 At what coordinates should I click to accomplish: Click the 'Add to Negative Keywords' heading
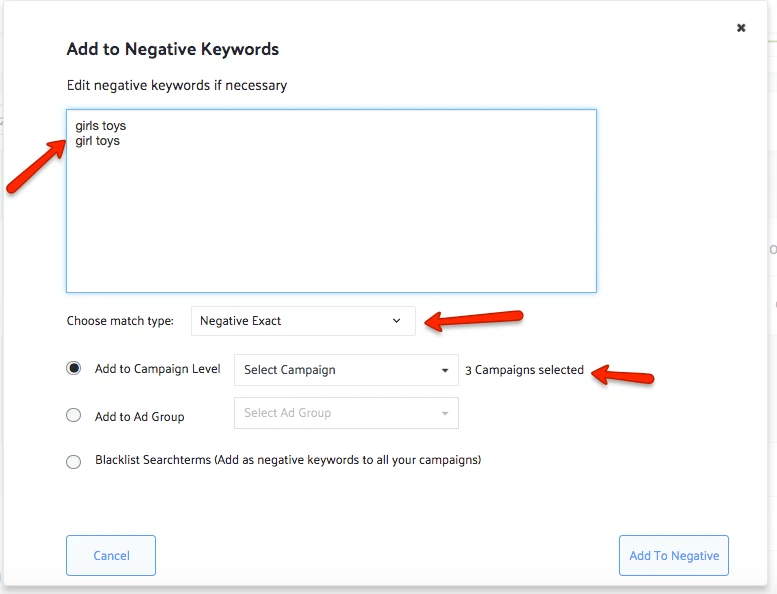173,49
